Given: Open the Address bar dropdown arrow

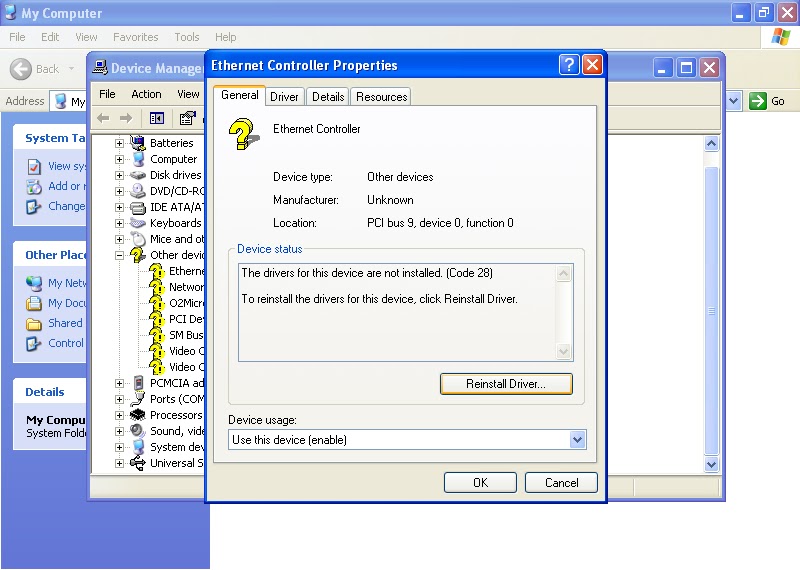Looking at the screenshot, I should point(733,101).
